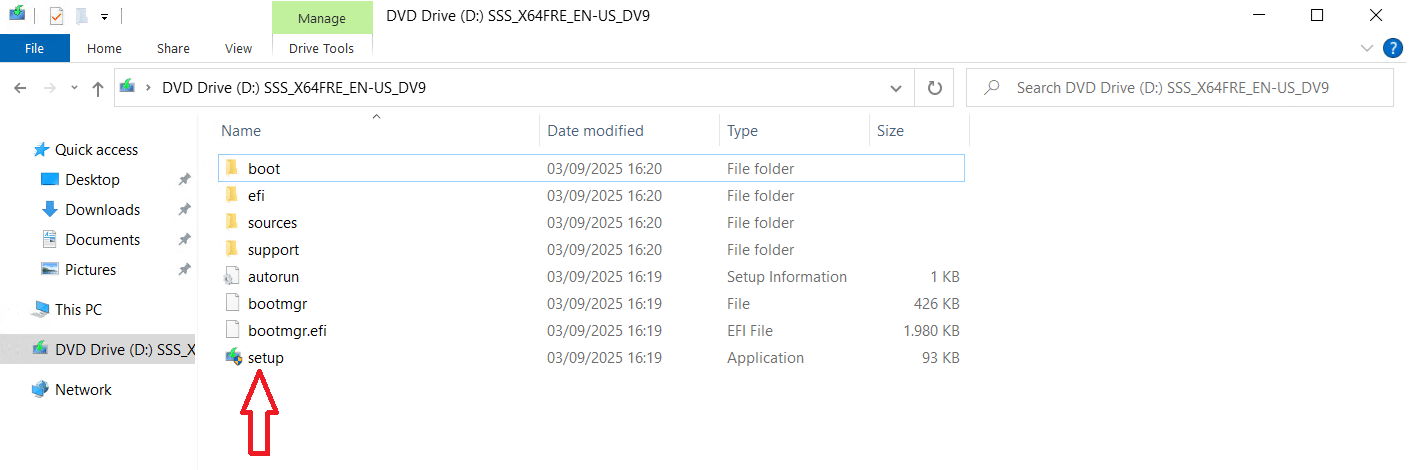Image resolution: width=1419 pixels, height=470 pixels.
Task: Click the Help question mark icon
Action: click(x=1392, y=48)
